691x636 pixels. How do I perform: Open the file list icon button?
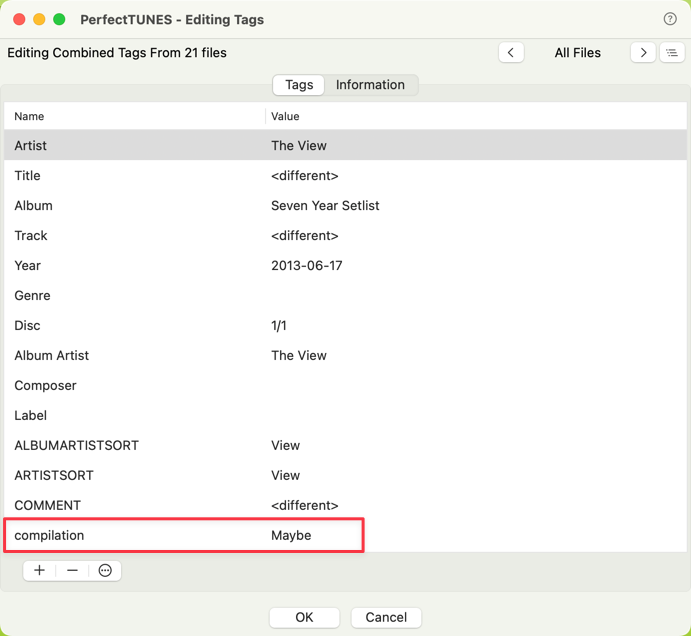672,53
